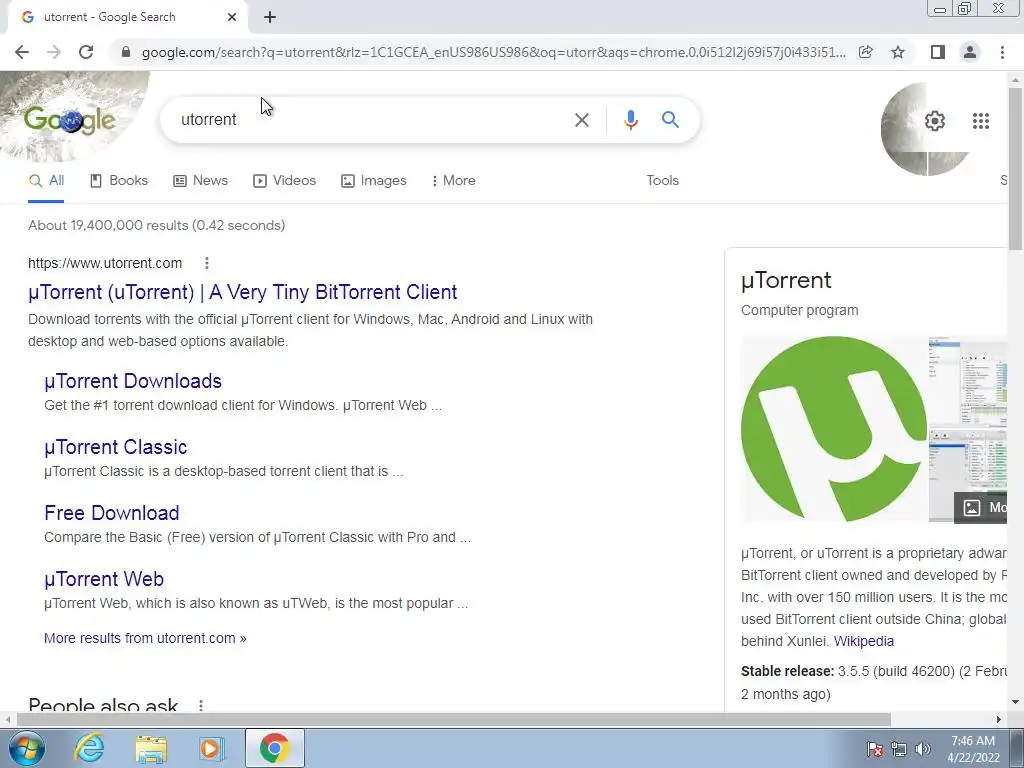Submit search with magnifier icon

point(670,120)
